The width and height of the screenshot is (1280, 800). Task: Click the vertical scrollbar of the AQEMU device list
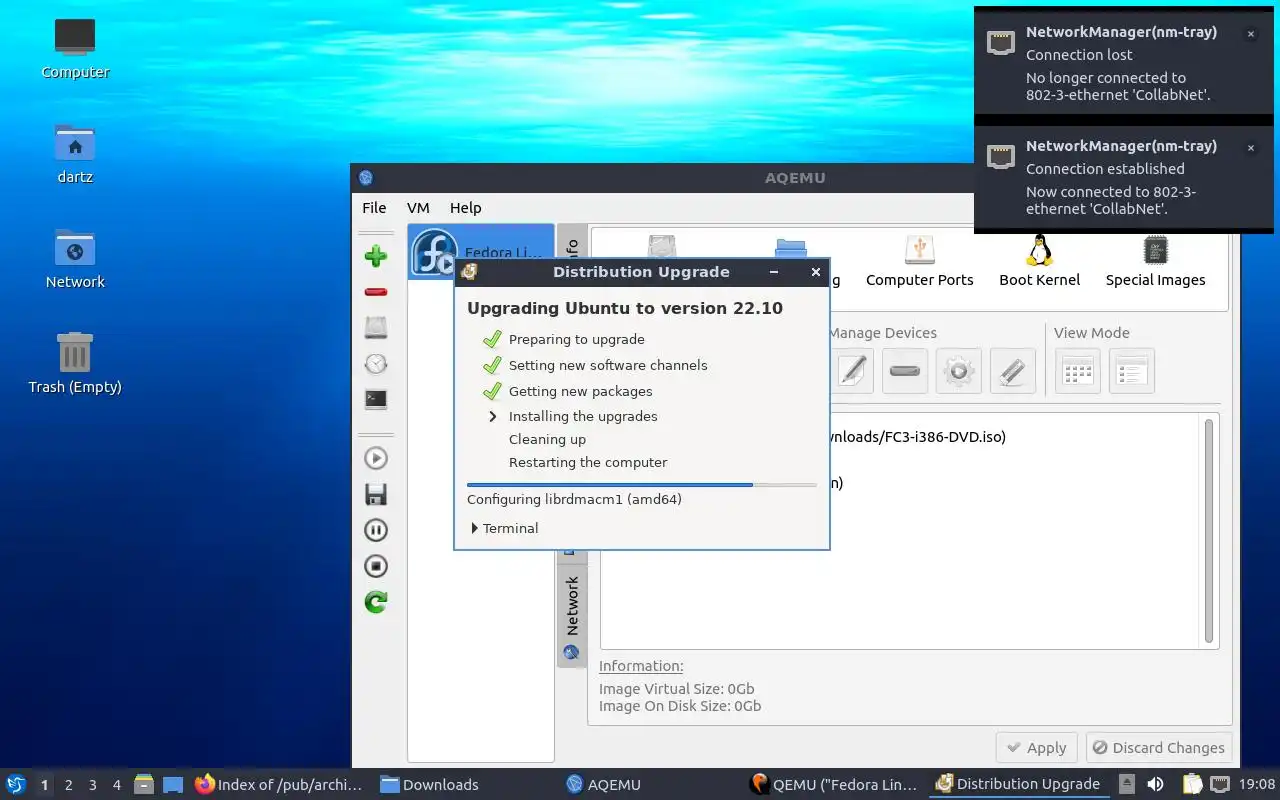click(1208, 532)
